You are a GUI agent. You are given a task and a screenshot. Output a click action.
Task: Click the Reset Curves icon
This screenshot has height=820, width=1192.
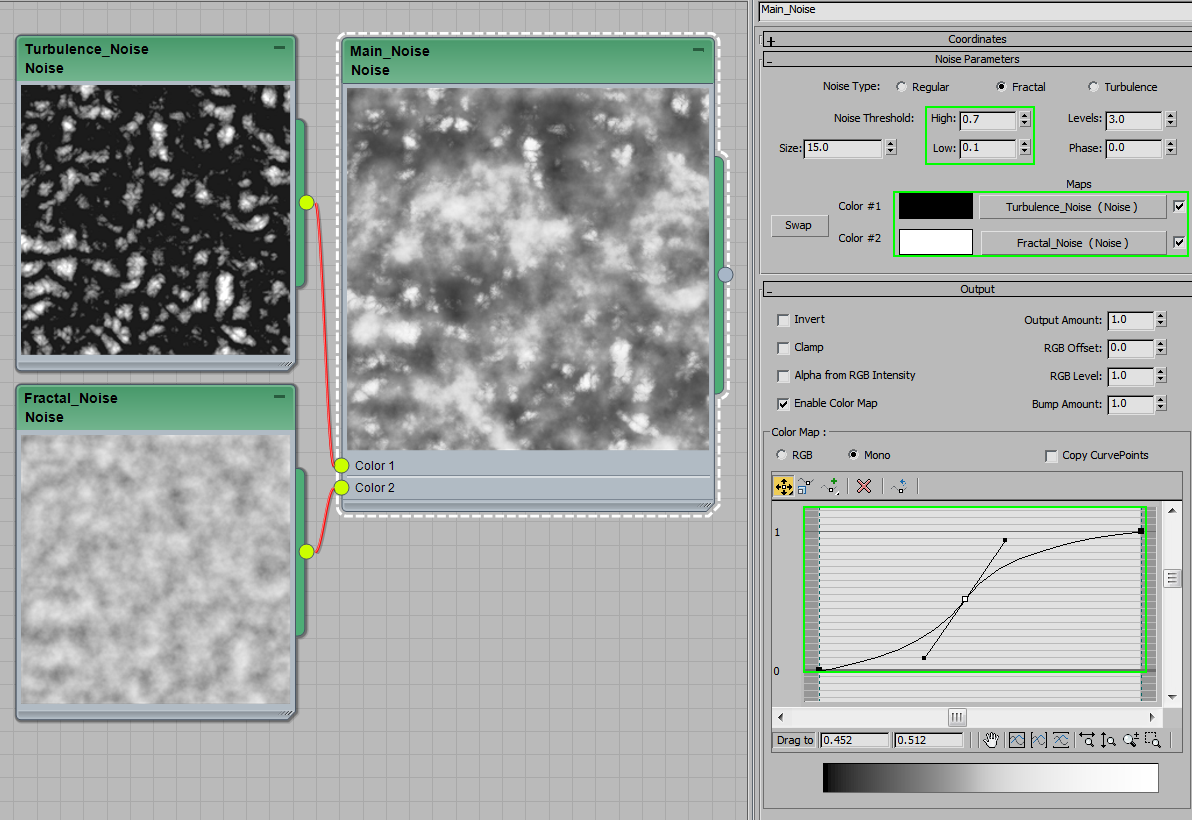[898, 486]
